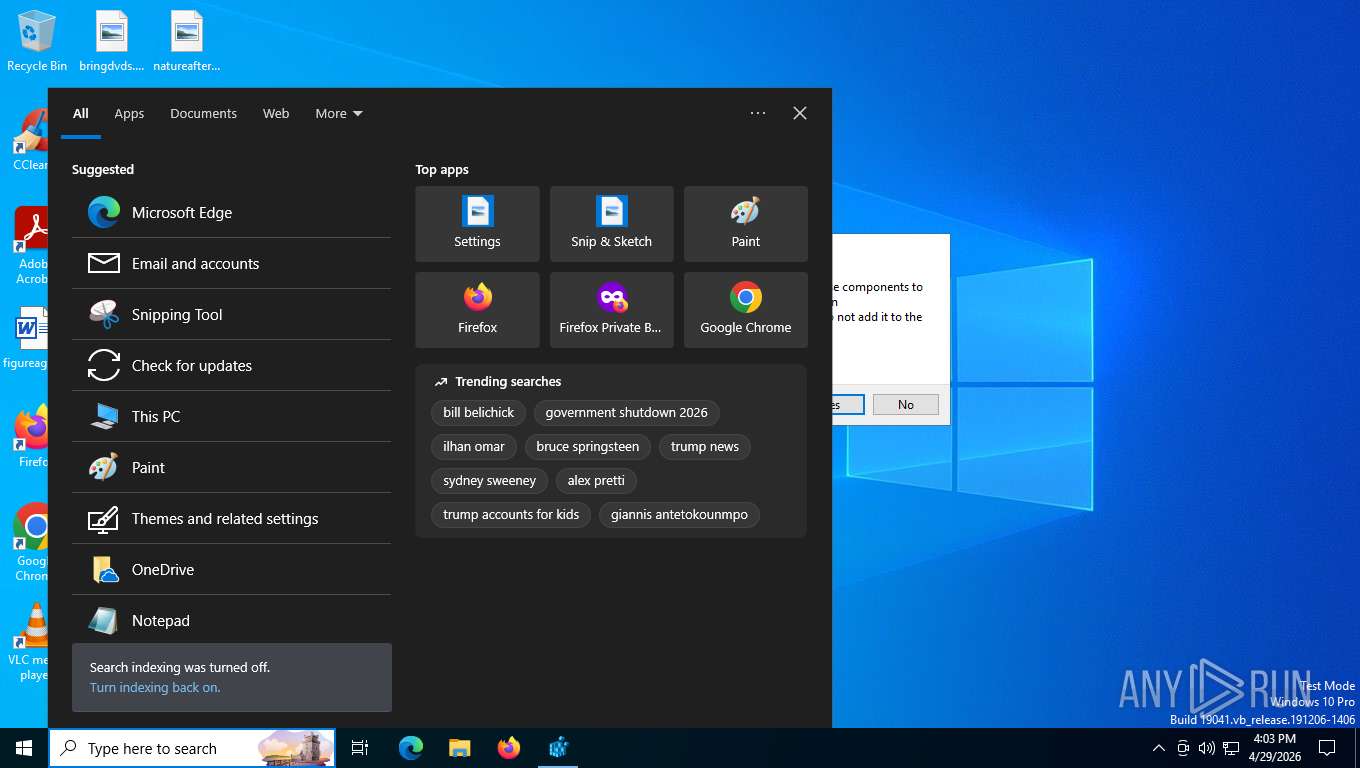Search trending trump accounts for kids

point(511,514)
